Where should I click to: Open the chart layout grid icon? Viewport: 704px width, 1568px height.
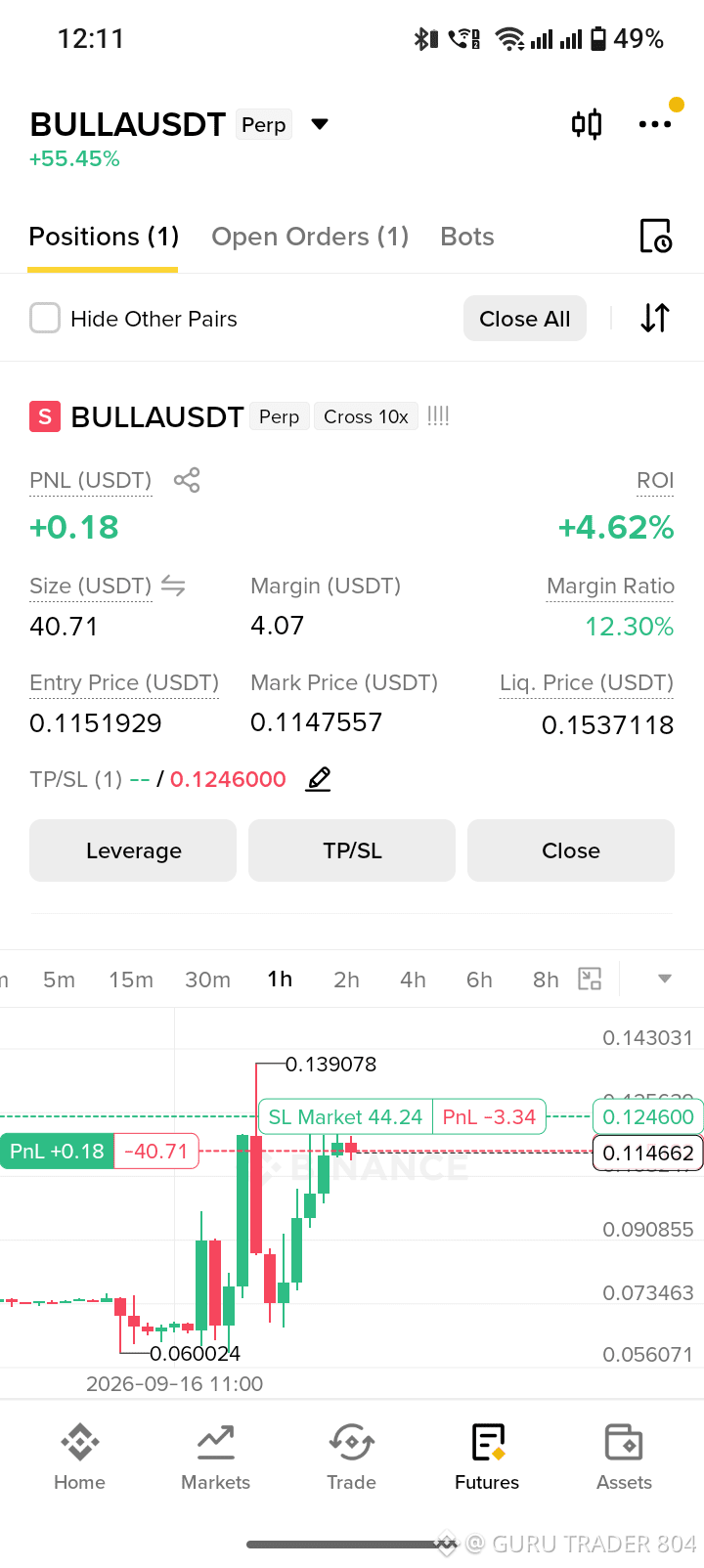[x=590, y=979]
